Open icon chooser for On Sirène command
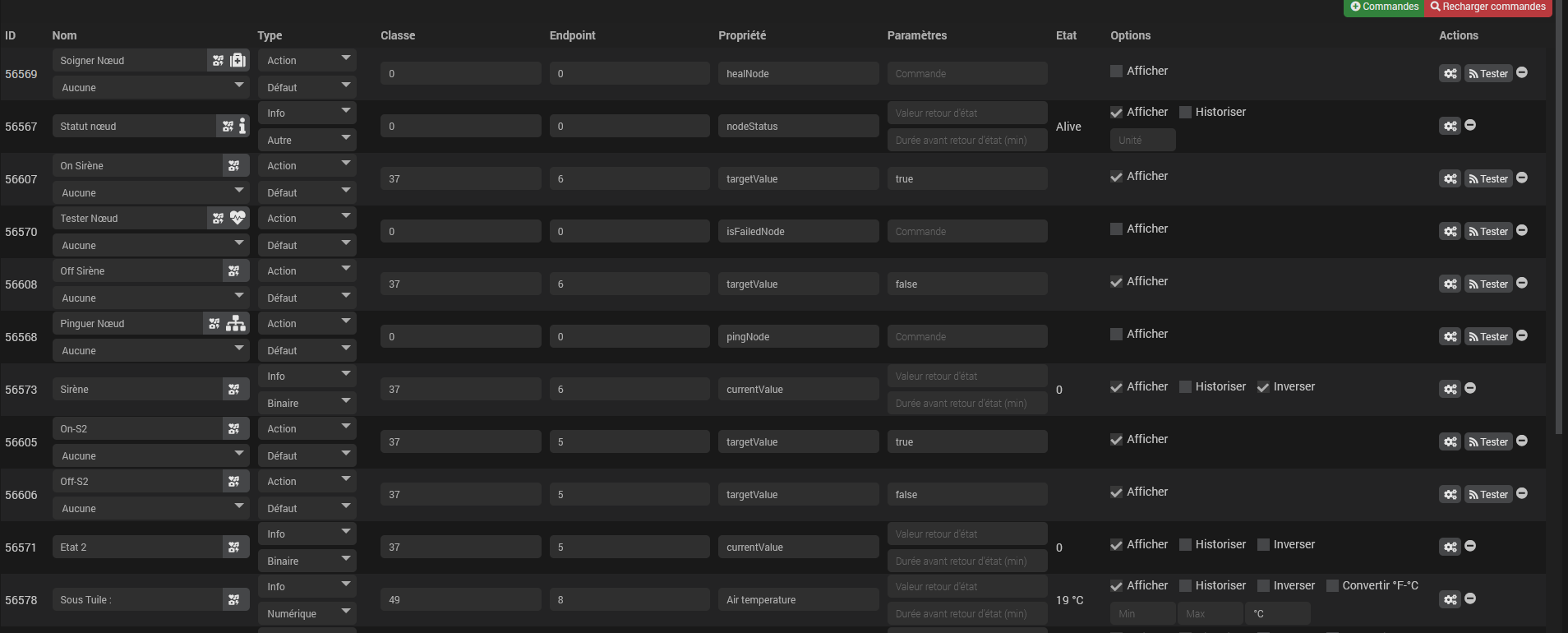 234,165
